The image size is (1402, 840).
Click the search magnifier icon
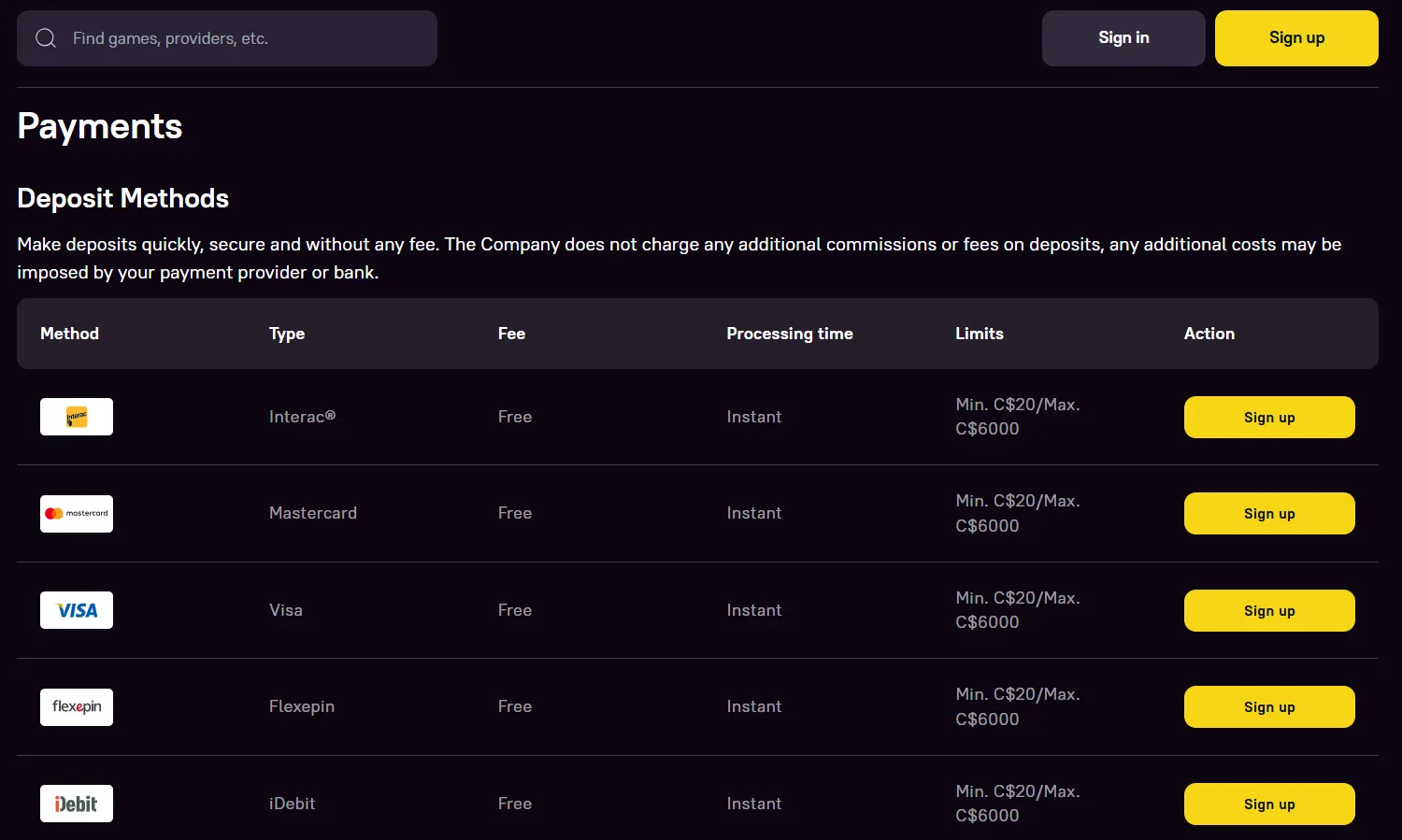(x=46, y=38)
